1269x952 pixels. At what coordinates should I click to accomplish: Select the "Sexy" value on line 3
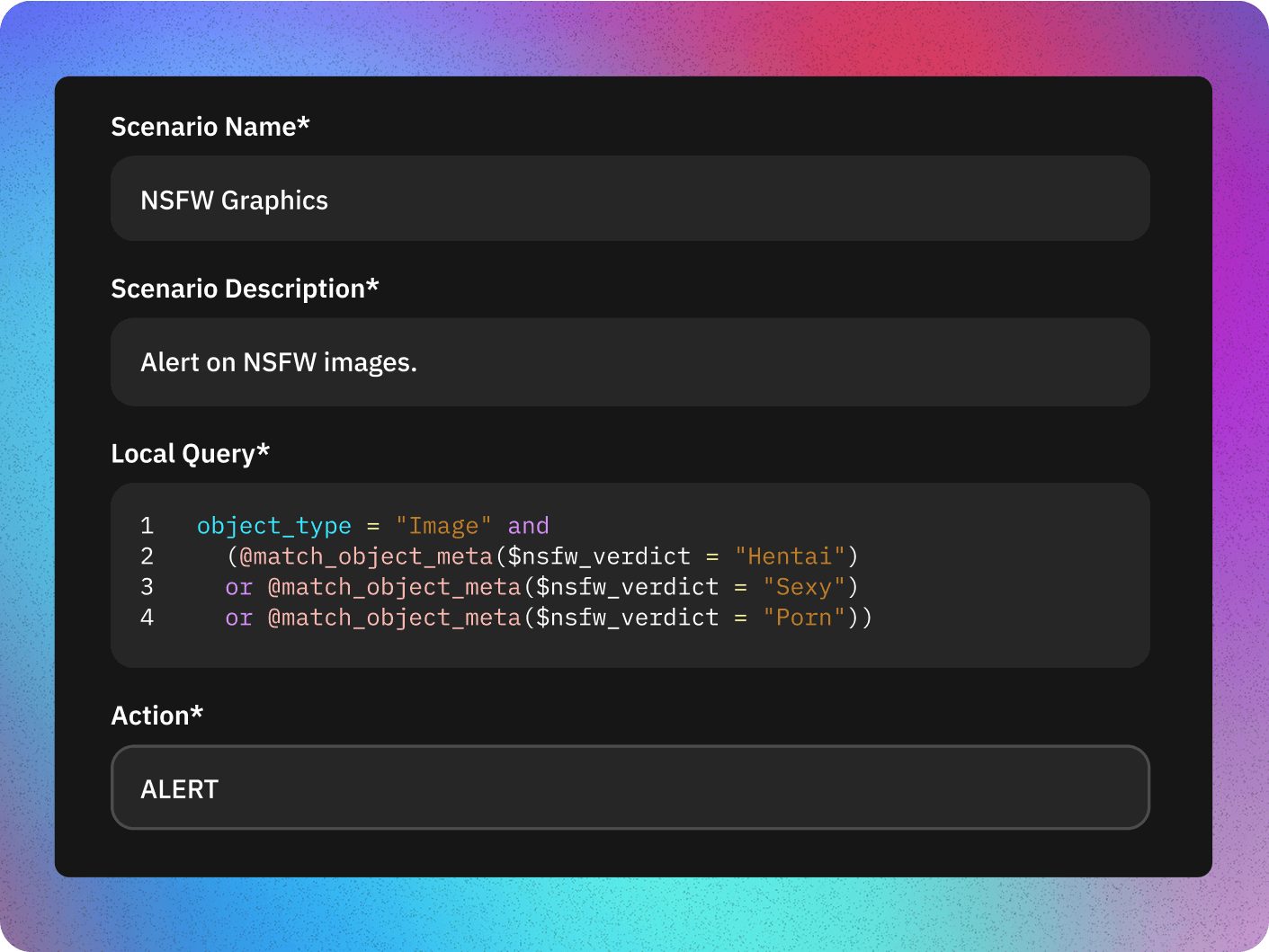point(804,586)
